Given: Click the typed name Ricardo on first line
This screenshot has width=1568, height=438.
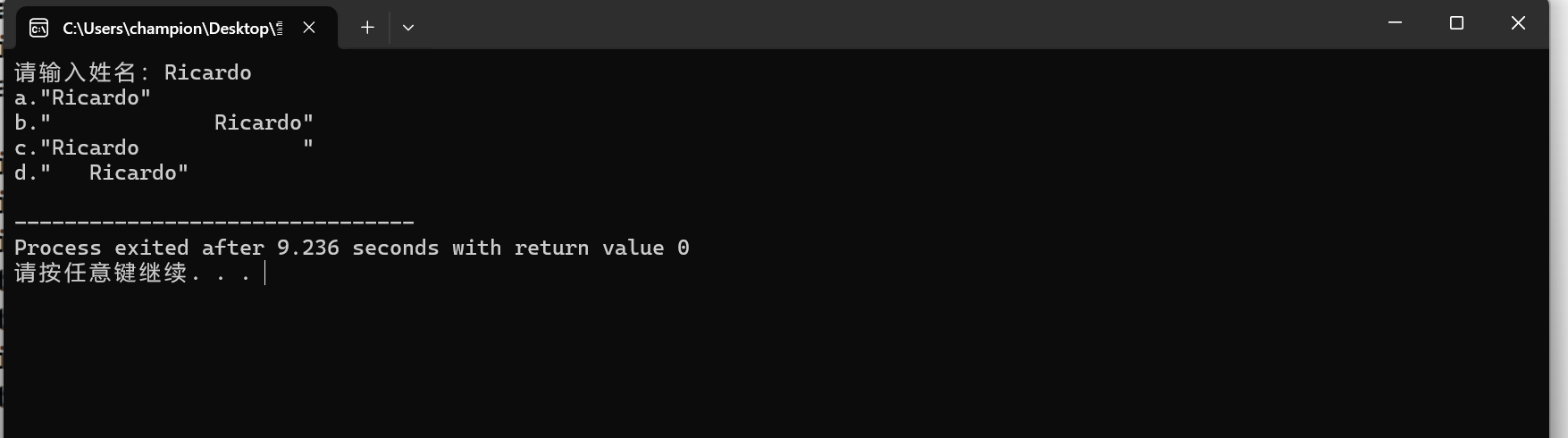Looking at the screenshot, I should (x=207, y=72).
